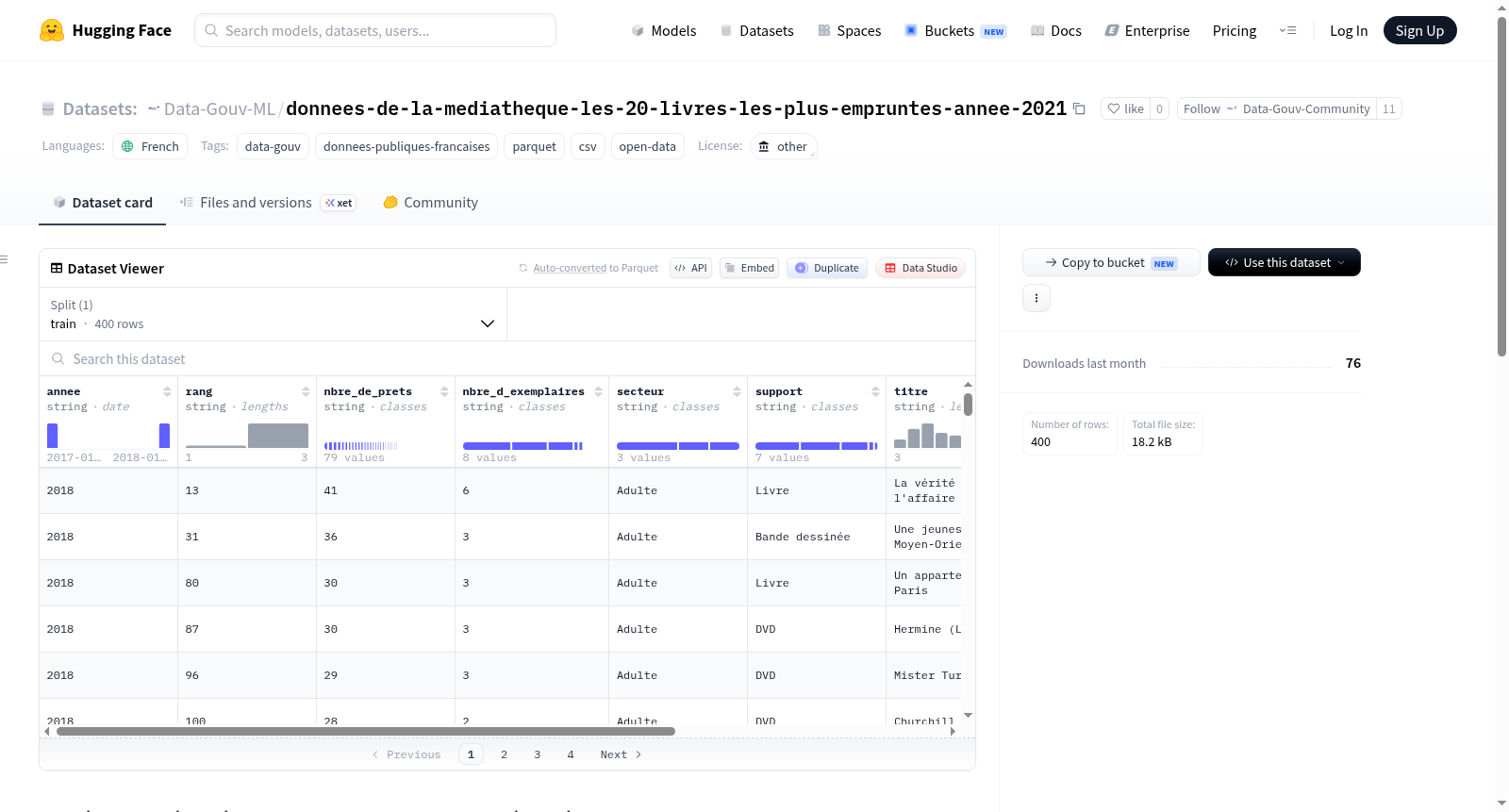The height and width of the screenshot is (812, 1509).
Task: Open the navigation overflow menu icon
Action: coord(1287,30)
